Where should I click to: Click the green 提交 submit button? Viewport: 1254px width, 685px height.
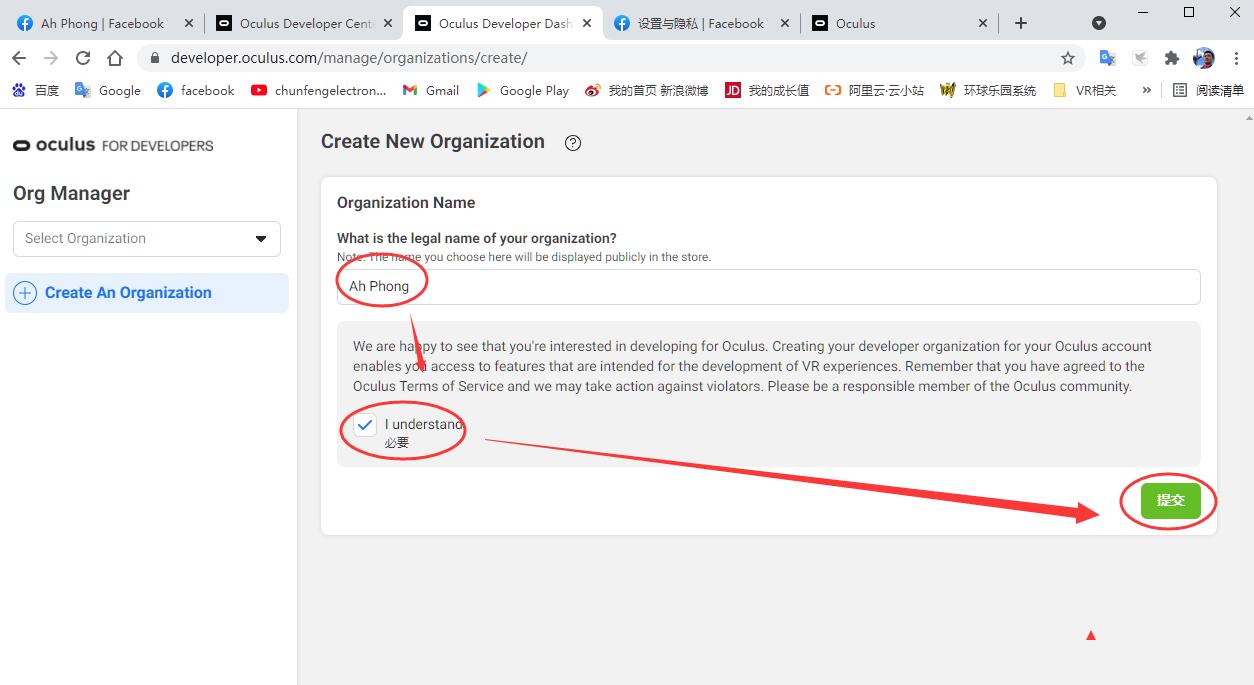click(1171, 500)
